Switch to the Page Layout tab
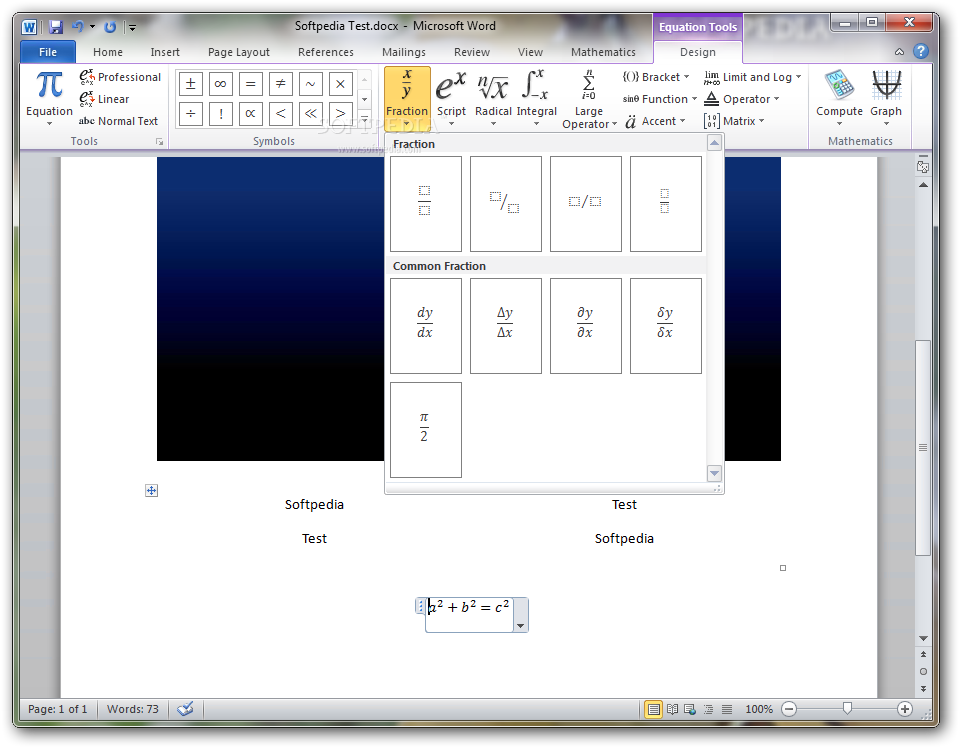 (239, 52)
